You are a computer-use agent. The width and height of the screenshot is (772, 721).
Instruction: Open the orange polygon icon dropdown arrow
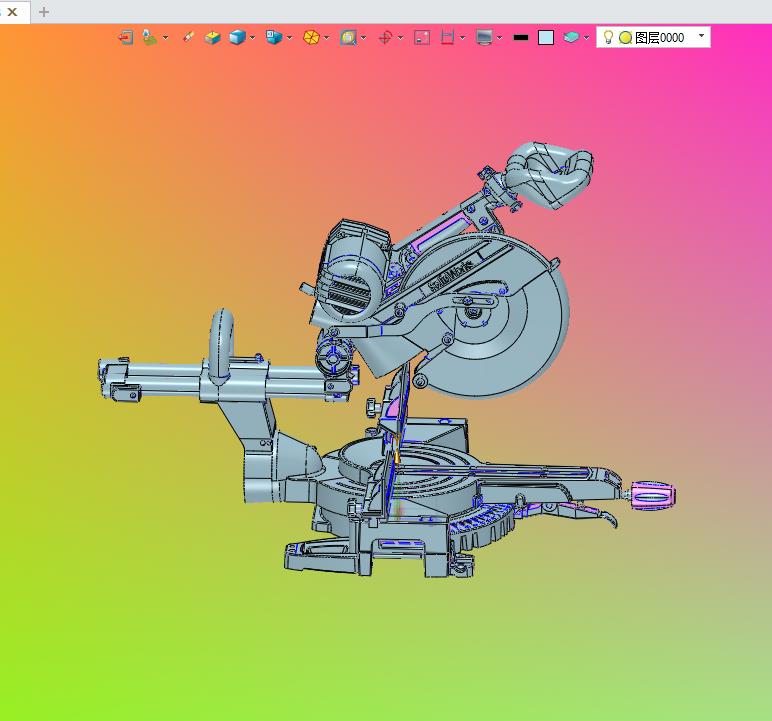(326, 37)
